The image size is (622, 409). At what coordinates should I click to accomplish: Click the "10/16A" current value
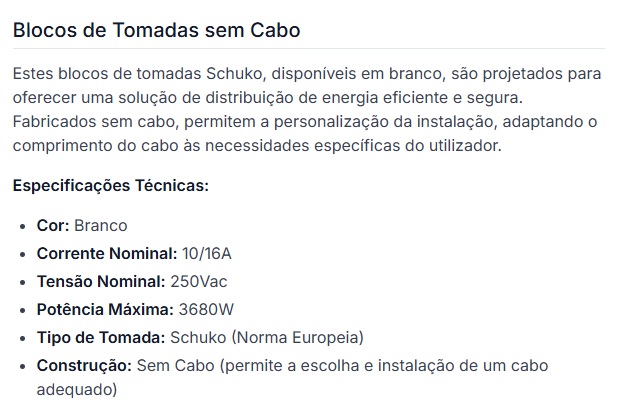[x=206, y=254]
